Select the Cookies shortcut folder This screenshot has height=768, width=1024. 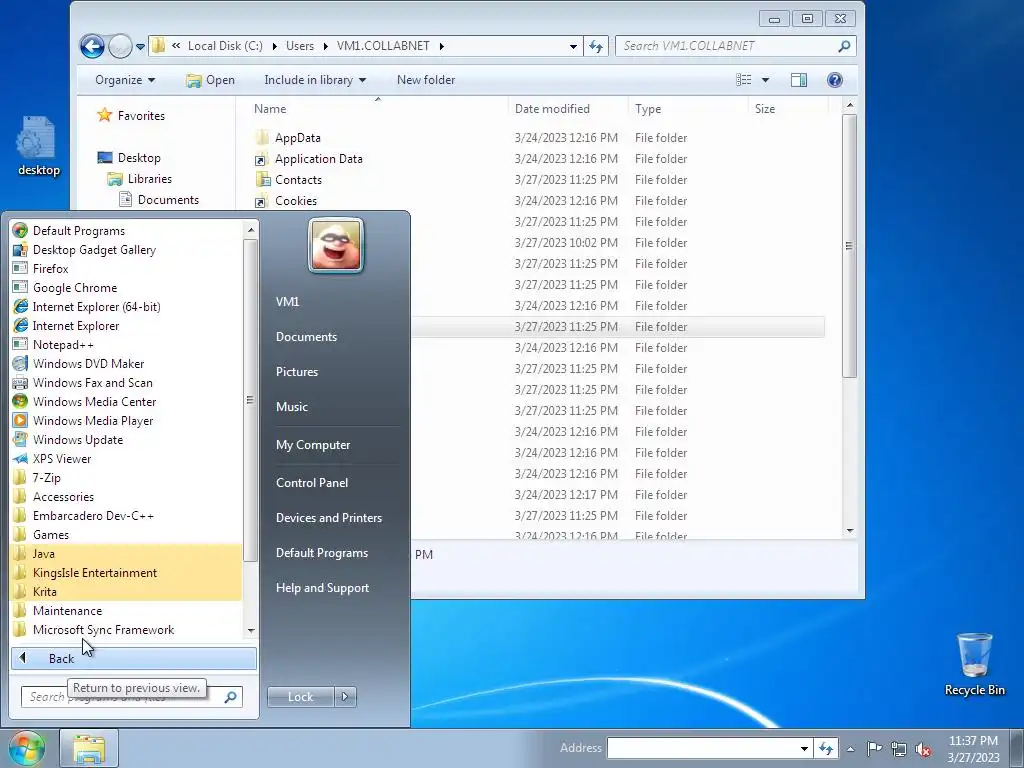pyautogui.click(x=295, y=200)
